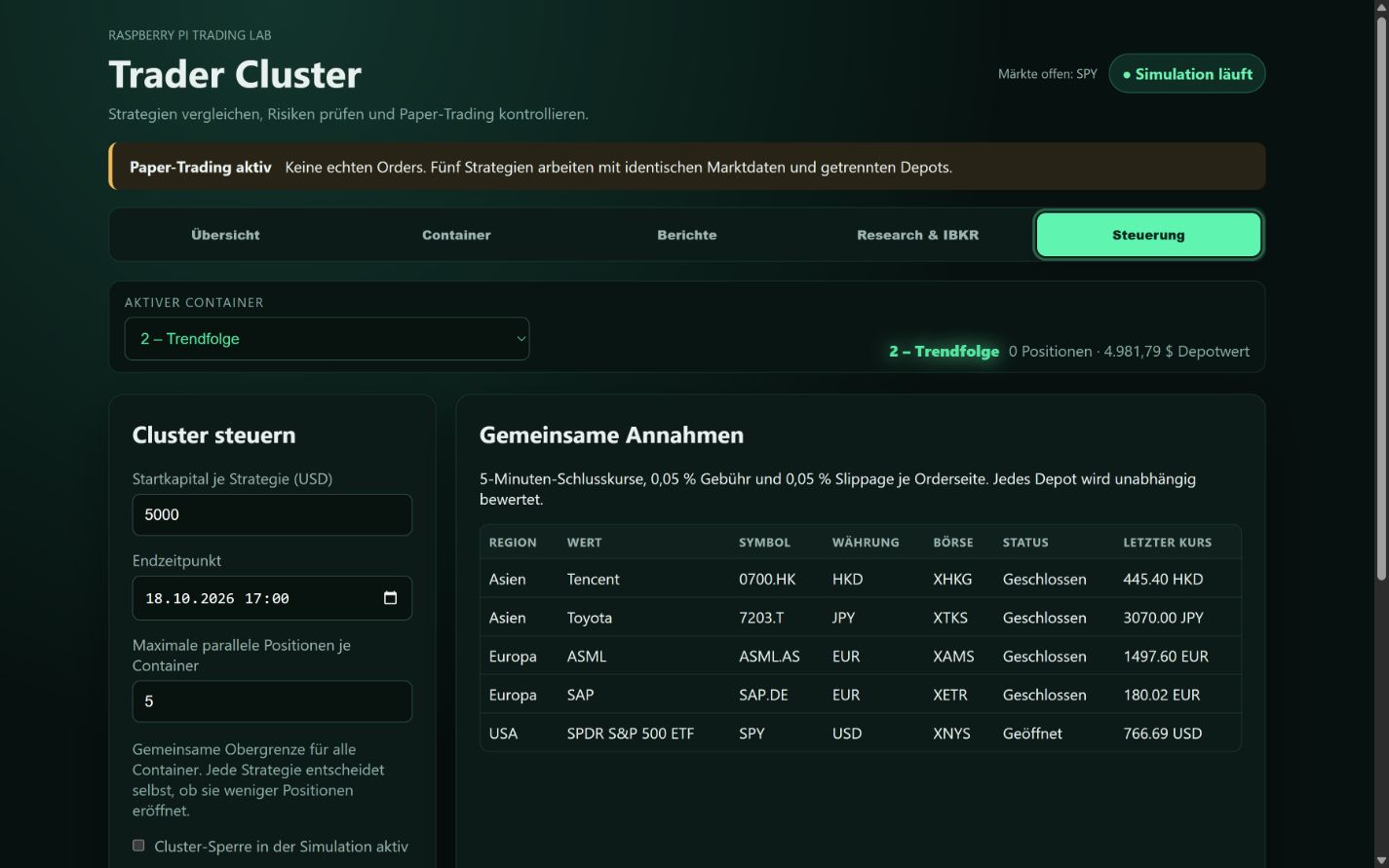The height and width of the screenshot is (868, 1389).
Task: Open the calendar picker icon in Endzeitpunkt
Action: coord(390,598)
